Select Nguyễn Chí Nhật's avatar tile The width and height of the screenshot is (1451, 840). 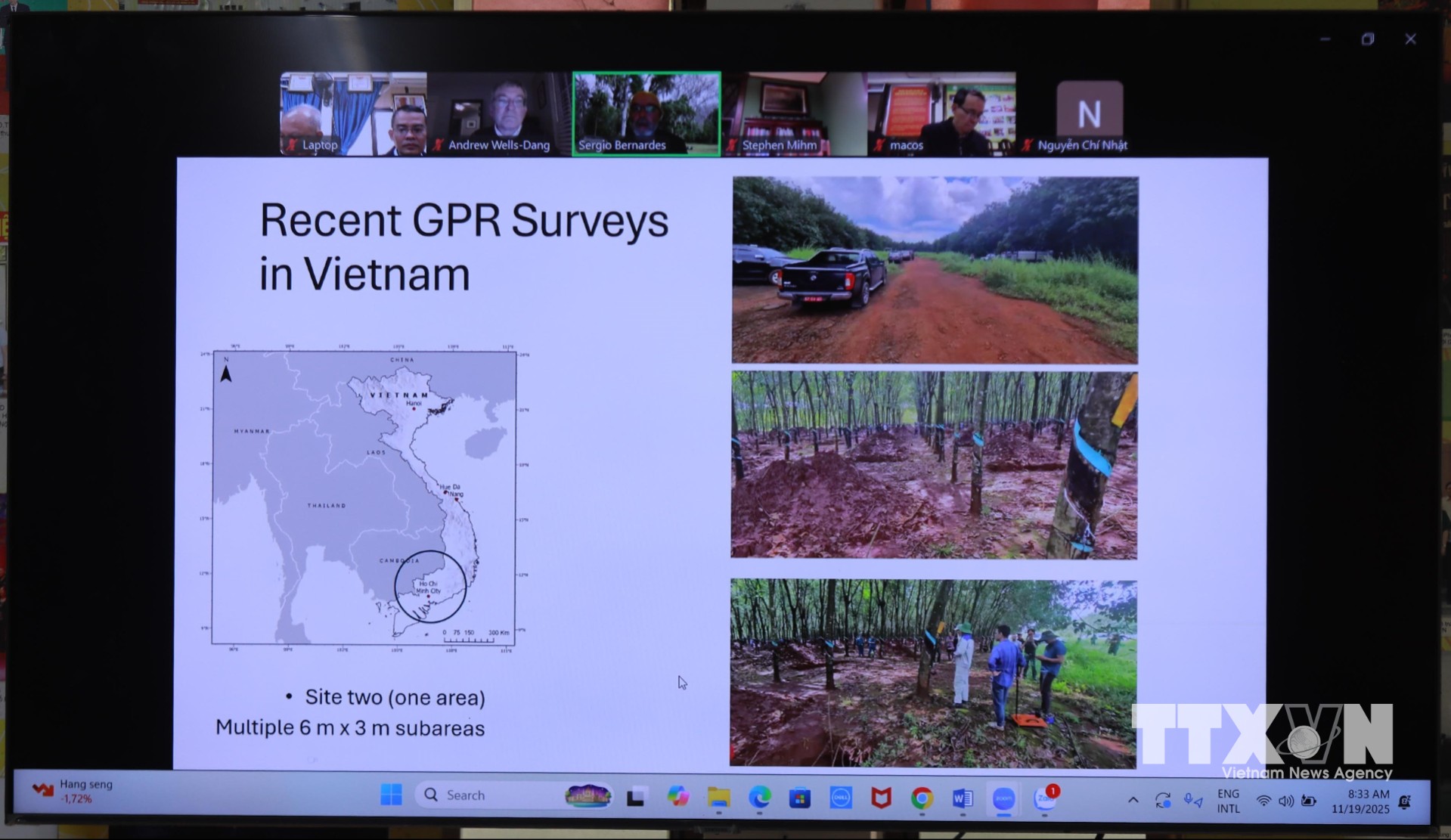(x=1089, y=114)
